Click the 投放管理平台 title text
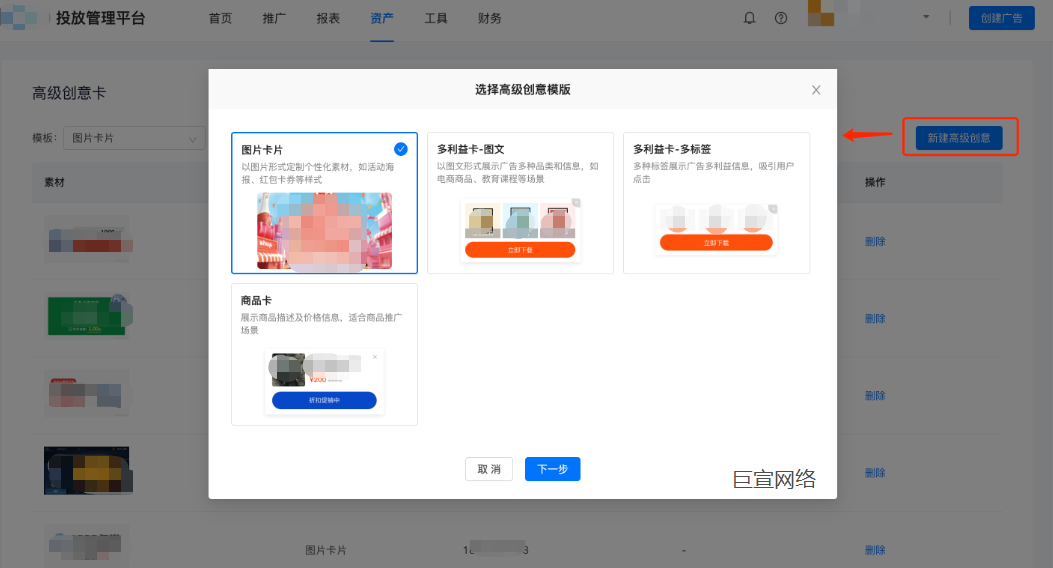This screenshot has width=1053, height=568. click(100, 18)
